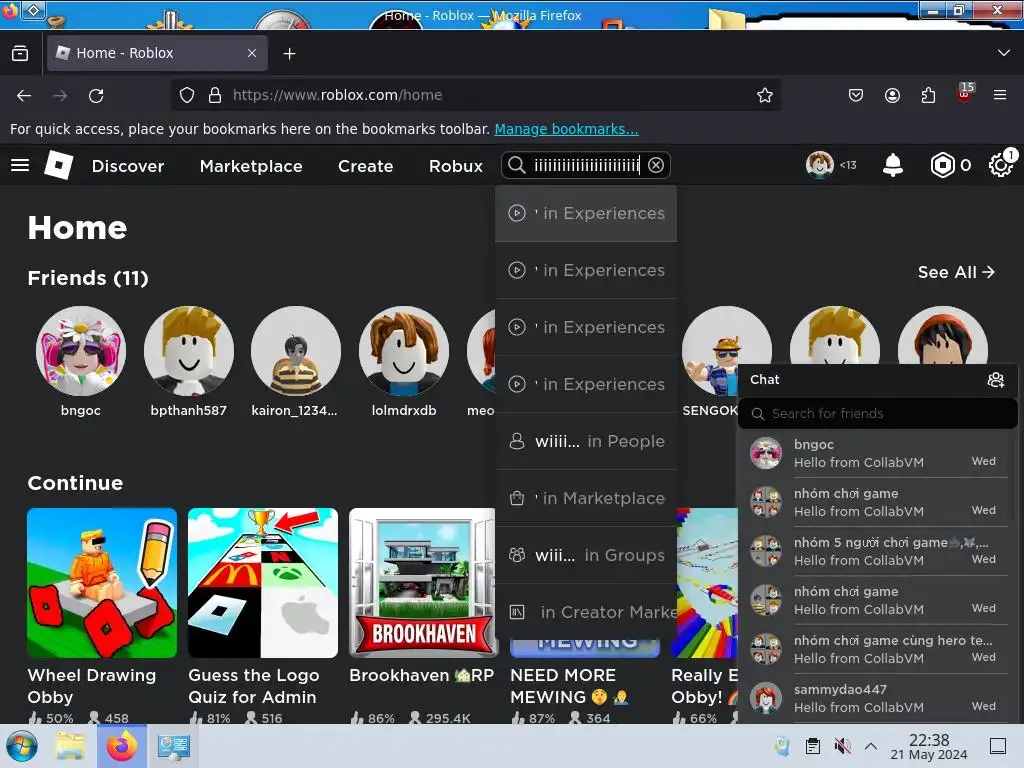Screen dimensions: 1024x768
Task: Expand hidden system tray icons
Action: point(871,746)
